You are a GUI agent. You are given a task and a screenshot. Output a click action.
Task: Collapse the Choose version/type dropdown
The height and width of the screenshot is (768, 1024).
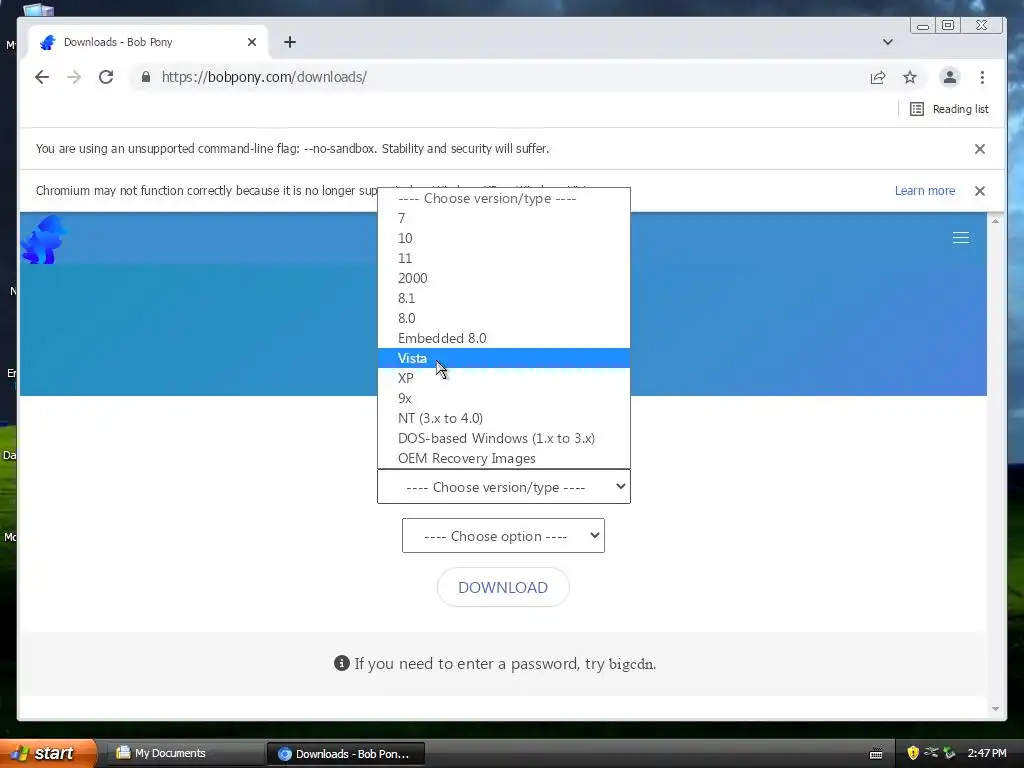tap(504, 487)
